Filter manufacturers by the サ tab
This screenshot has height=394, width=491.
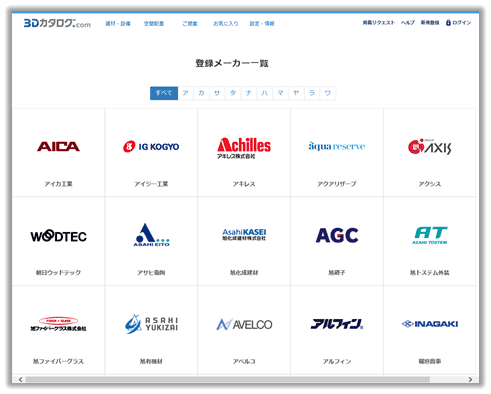[217, 93]
